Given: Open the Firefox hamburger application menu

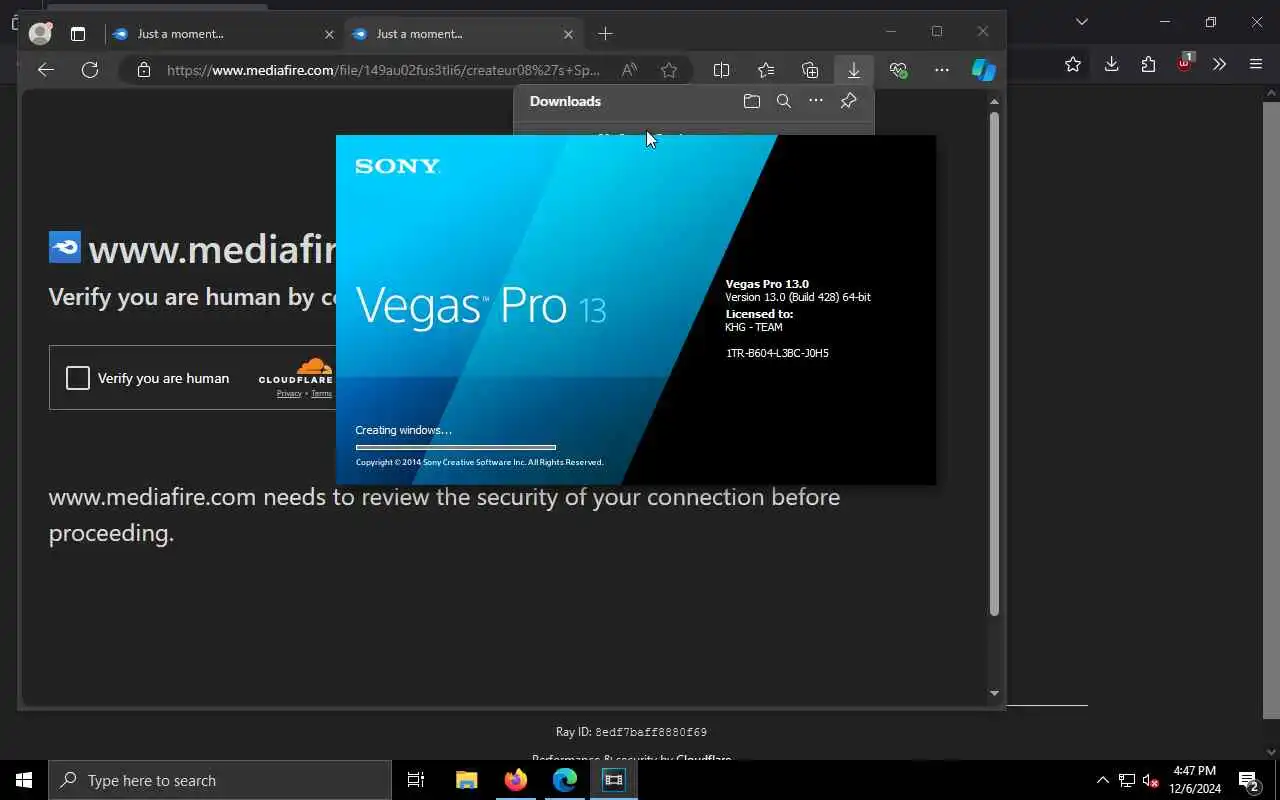Looking at the screenshot, I should pyautogui.click(x=1256, y=64).
